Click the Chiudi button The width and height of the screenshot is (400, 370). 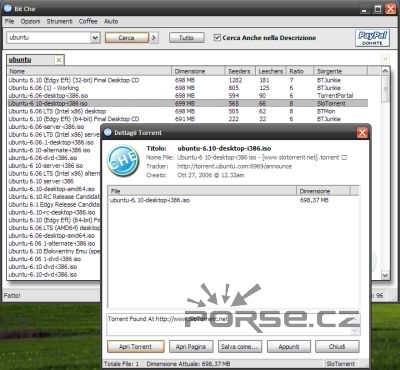[337, 347]
